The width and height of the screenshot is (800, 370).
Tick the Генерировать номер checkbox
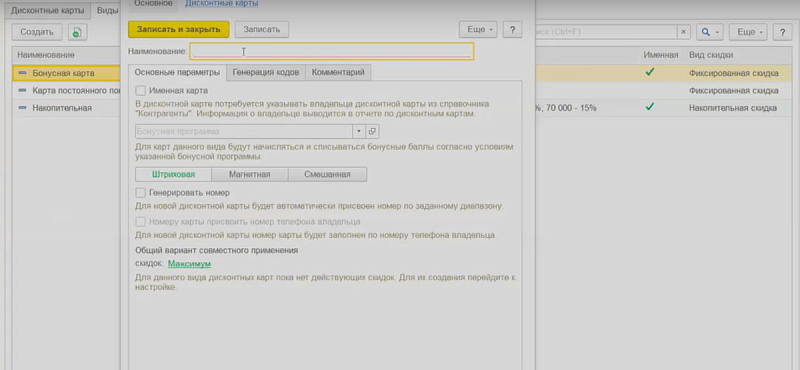click(x=140, y=193)
